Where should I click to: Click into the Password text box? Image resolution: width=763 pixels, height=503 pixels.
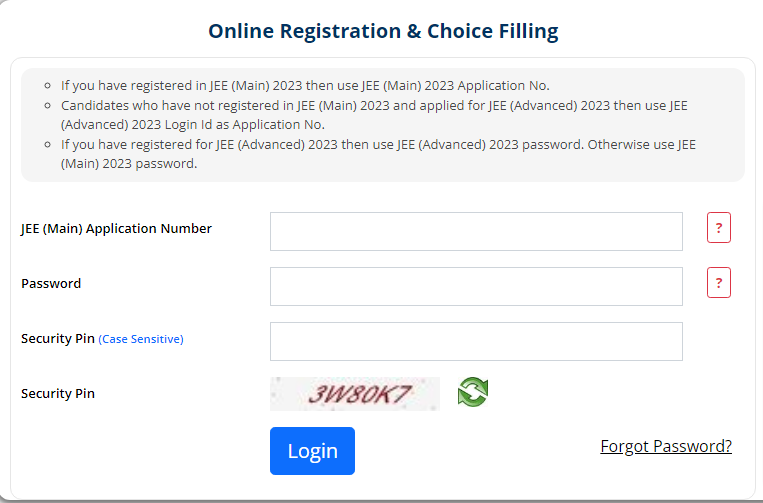click(476, 286)
